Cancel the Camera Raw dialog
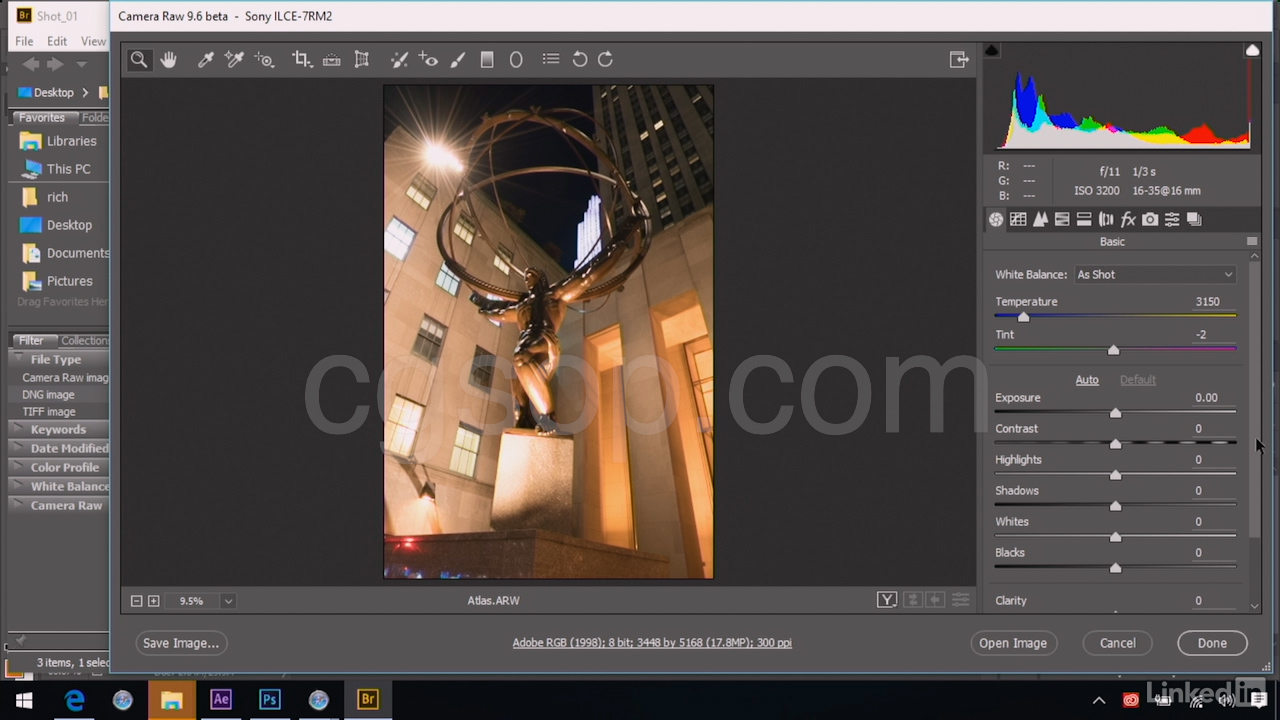 click(1117, 643)
